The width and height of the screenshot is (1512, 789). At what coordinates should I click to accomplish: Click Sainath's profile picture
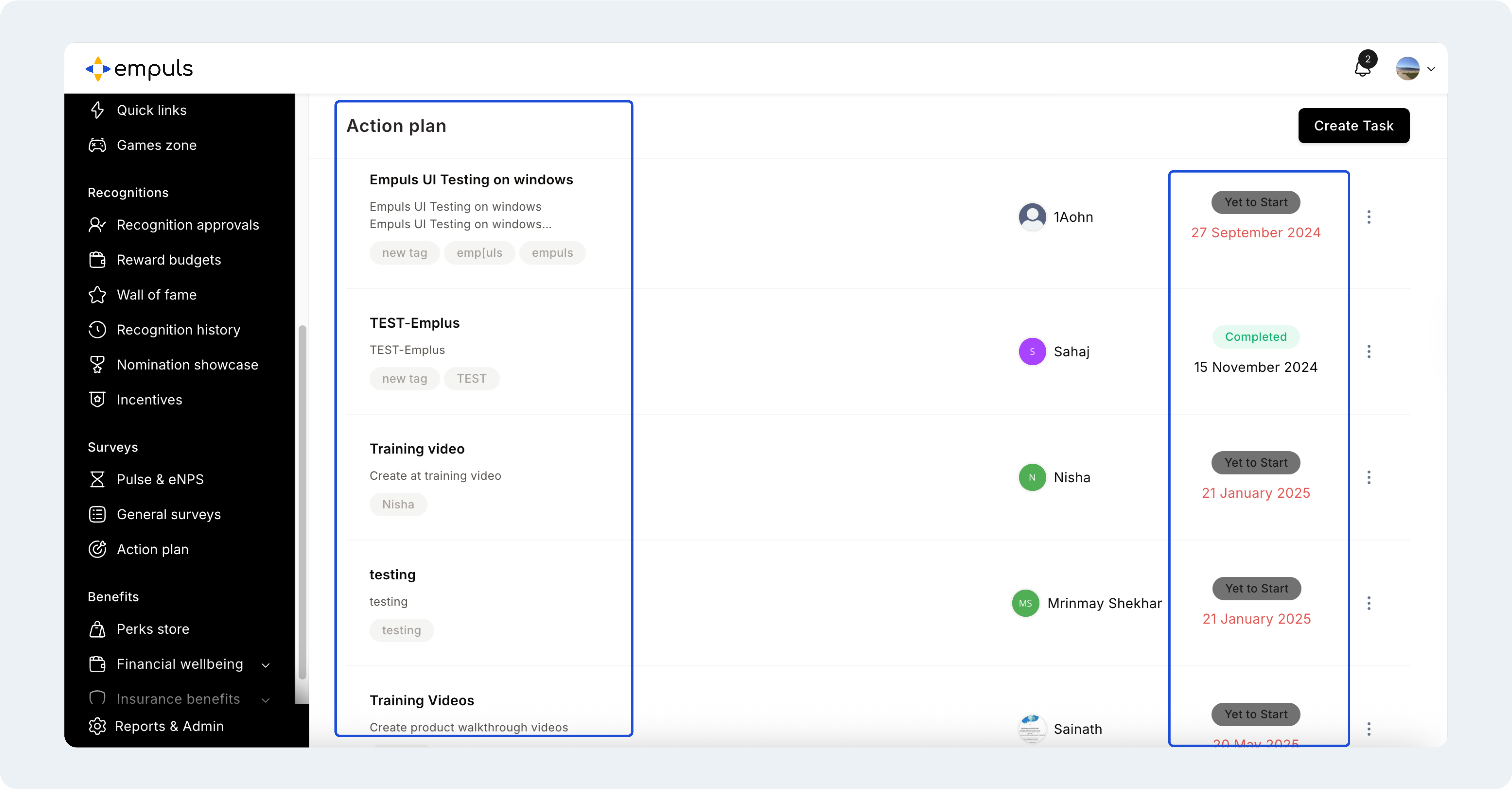coord(1032,729)
